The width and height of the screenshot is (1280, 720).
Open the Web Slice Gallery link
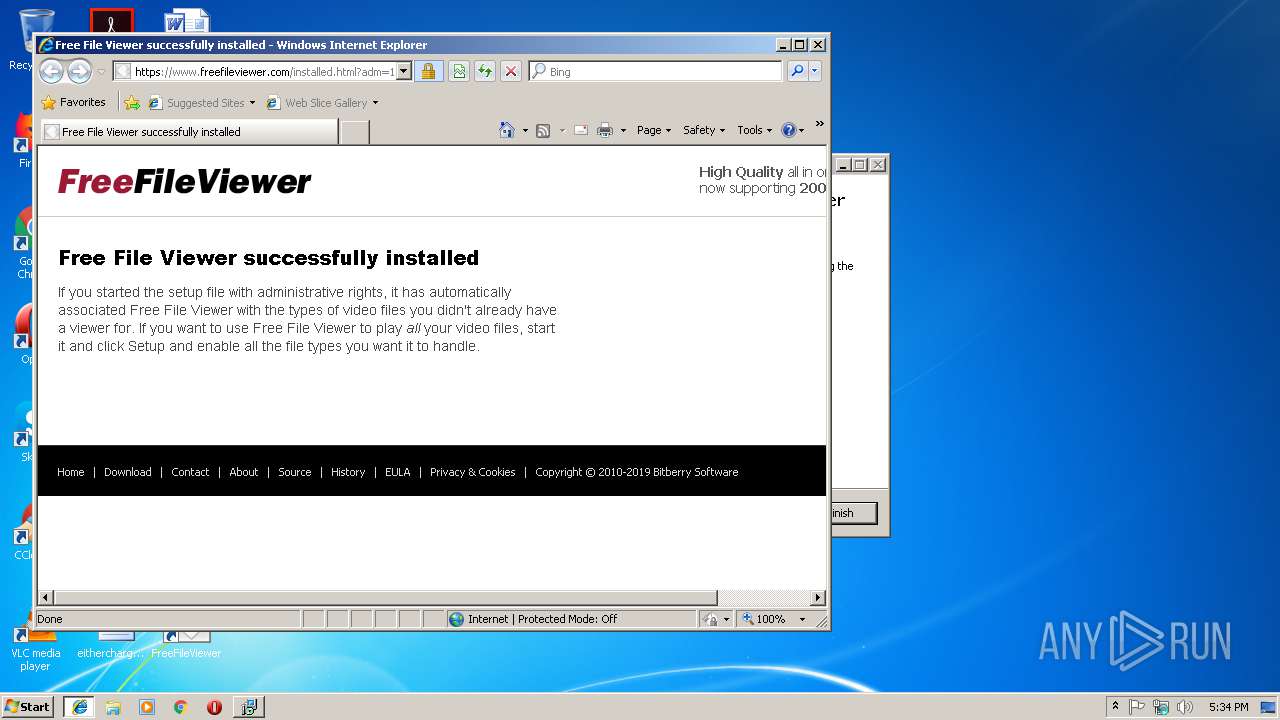(322, 102)
